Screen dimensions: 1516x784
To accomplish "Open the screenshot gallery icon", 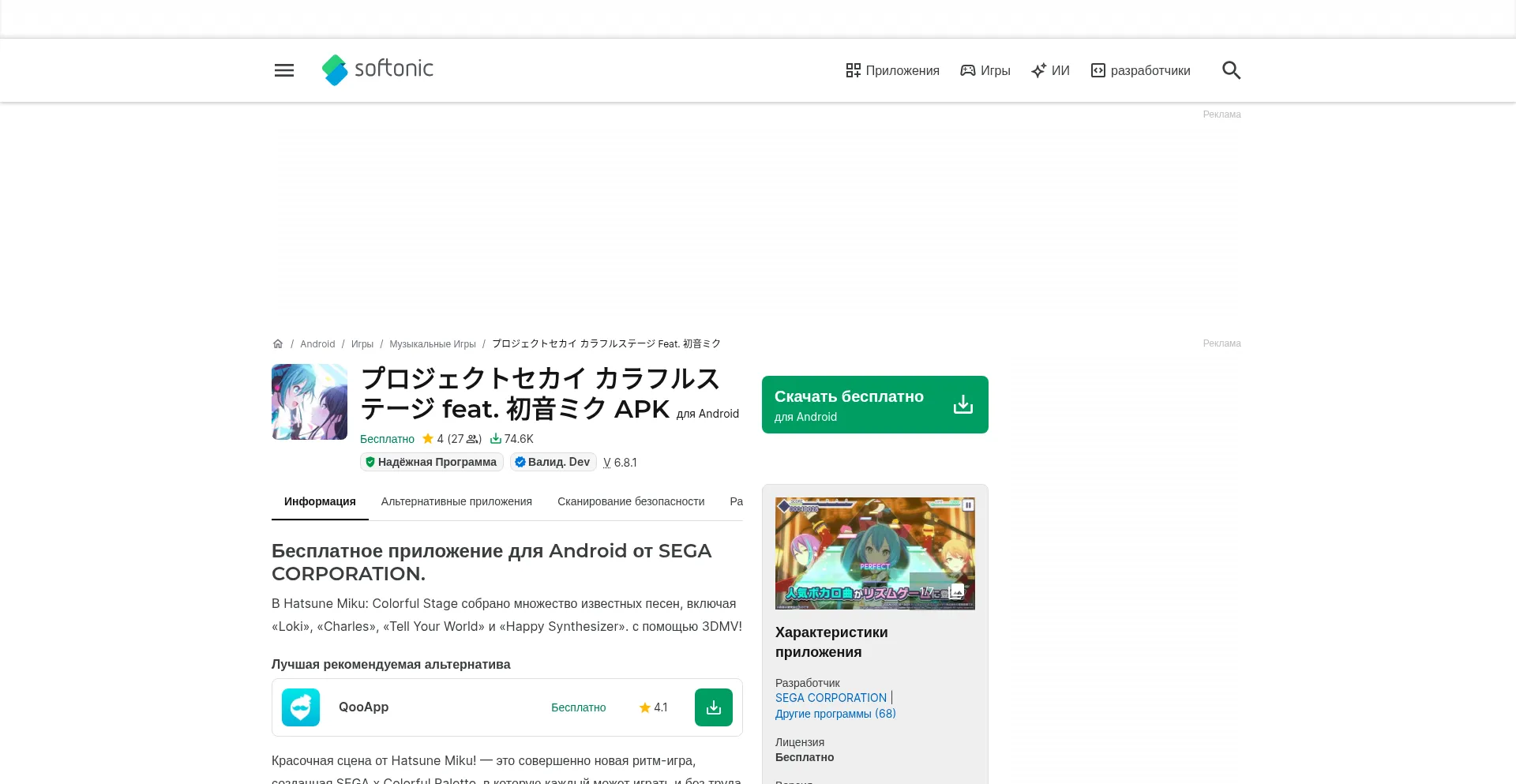I will (x=957, y=591).
